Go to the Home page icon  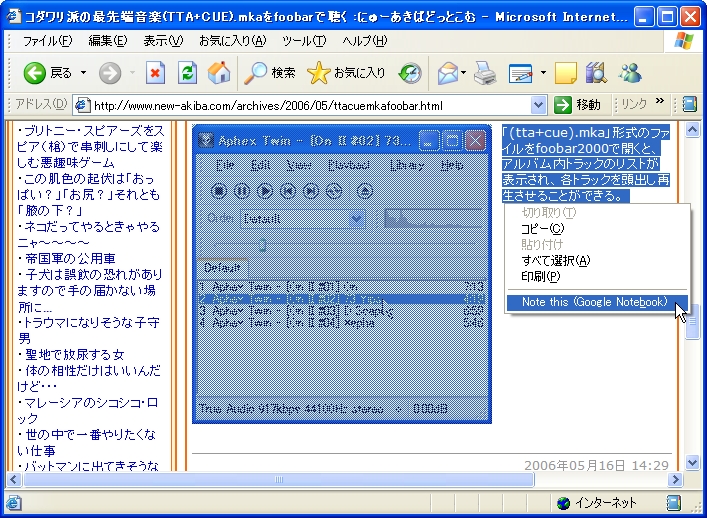click(x=219, y=72)
